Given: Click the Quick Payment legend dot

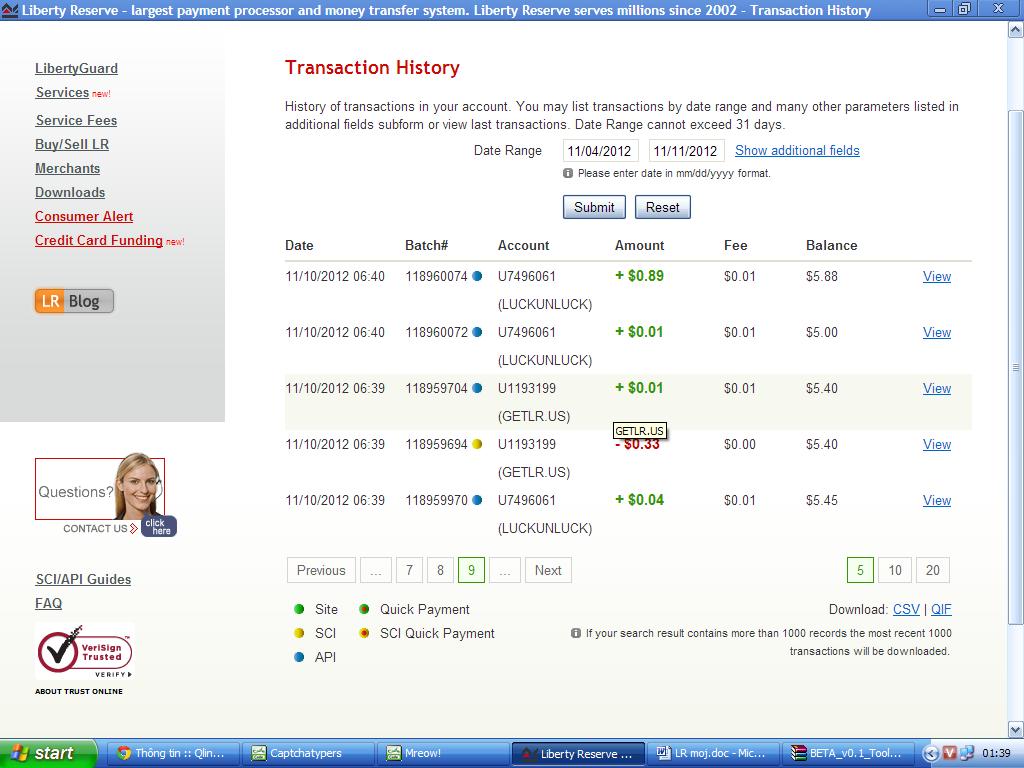Looking at the screenshot, I should click(364, 609).
